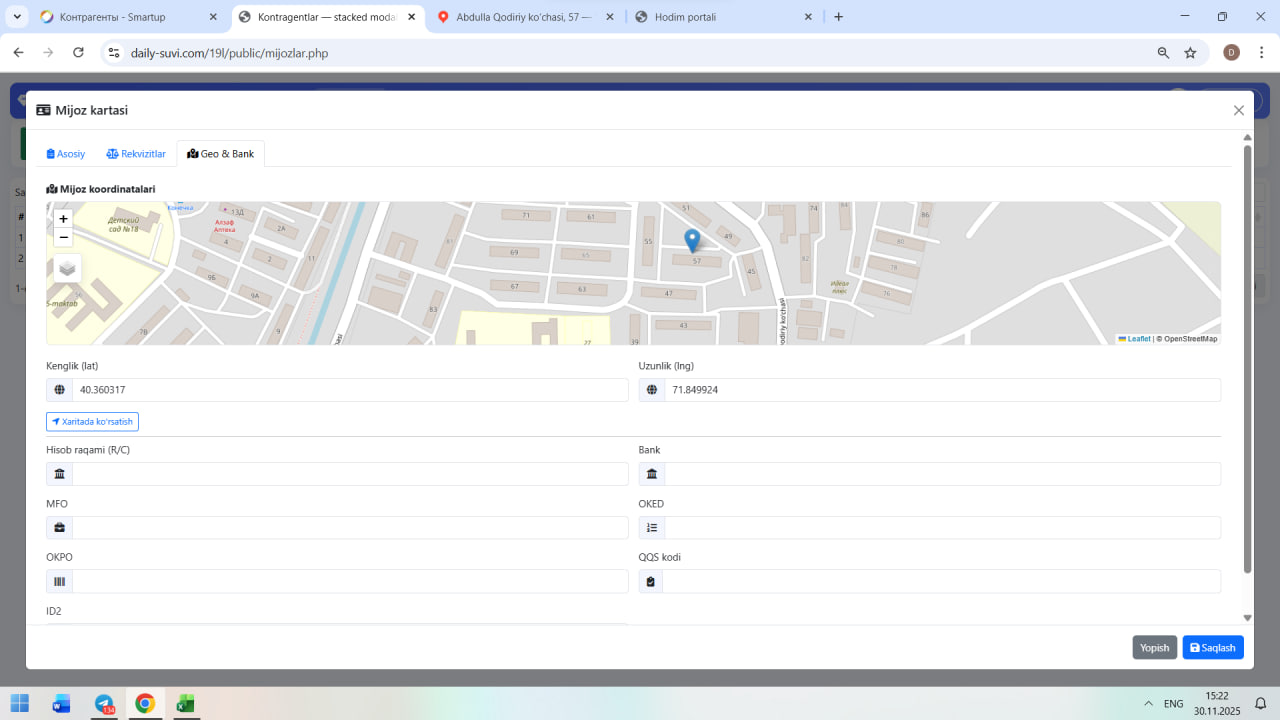Screen dimensions: 1280x720
Task: Switch to the Rekvizitlar tab
Action: (136, 154)
